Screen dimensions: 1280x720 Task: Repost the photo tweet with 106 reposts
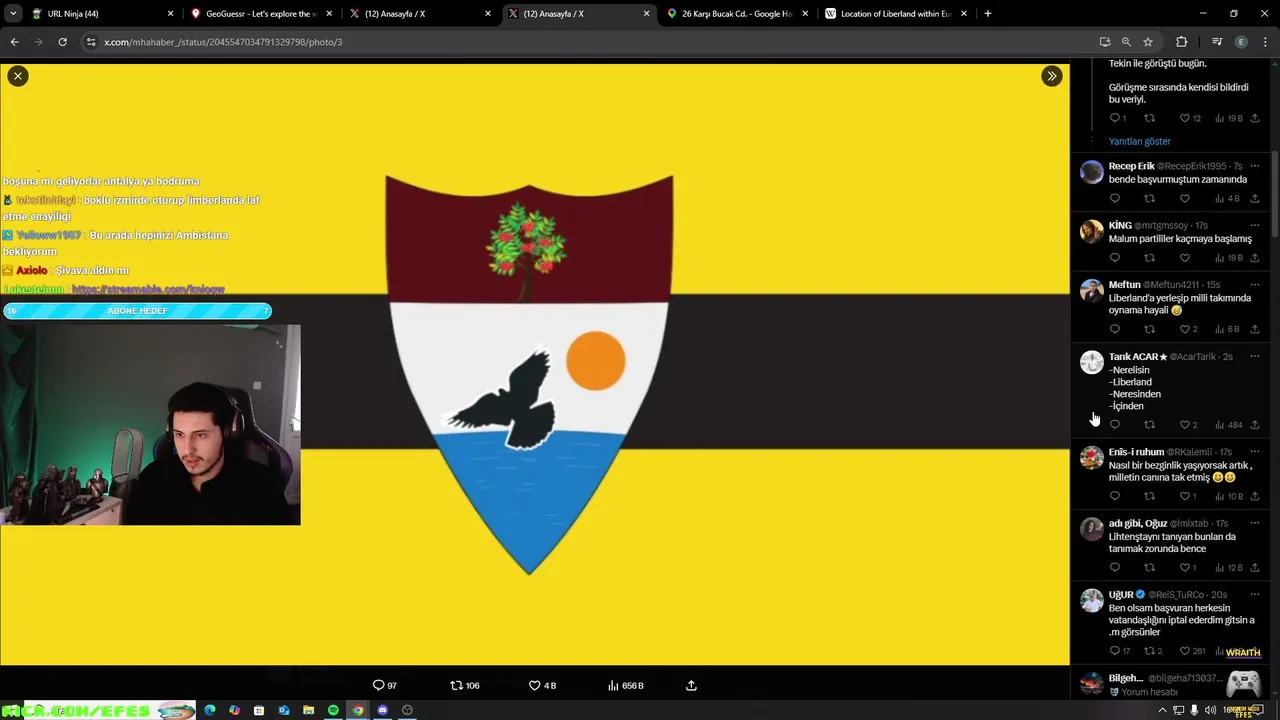click(x=465, y=685)
